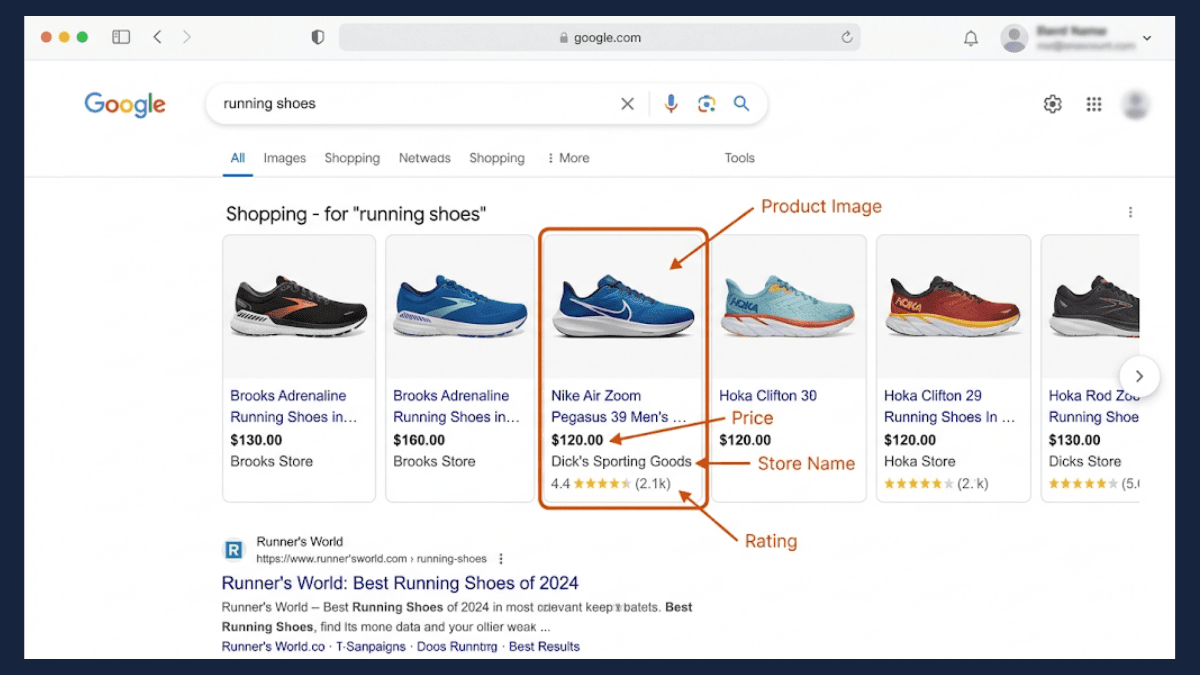Click the Google account profile picture
1200x675 pixels.
coord(1136,104)
